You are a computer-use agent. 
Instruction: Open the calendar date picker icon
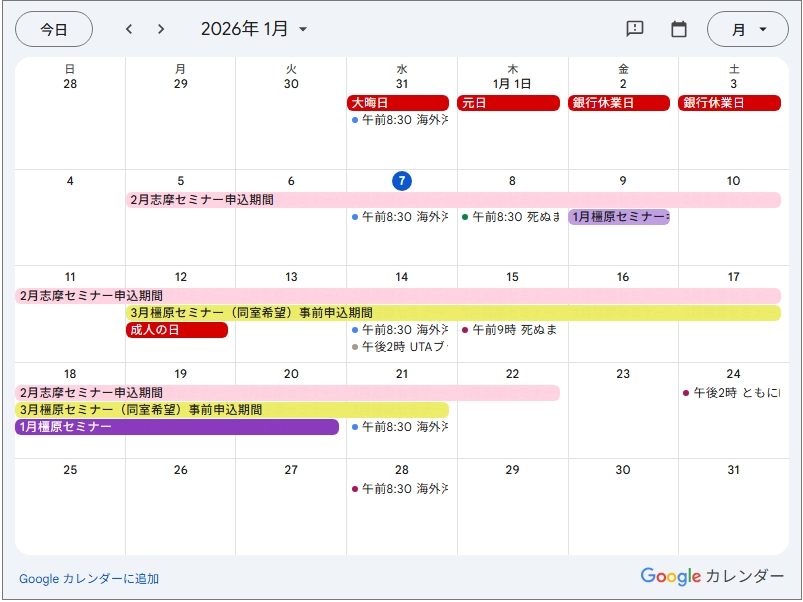[x=679, y=29]
